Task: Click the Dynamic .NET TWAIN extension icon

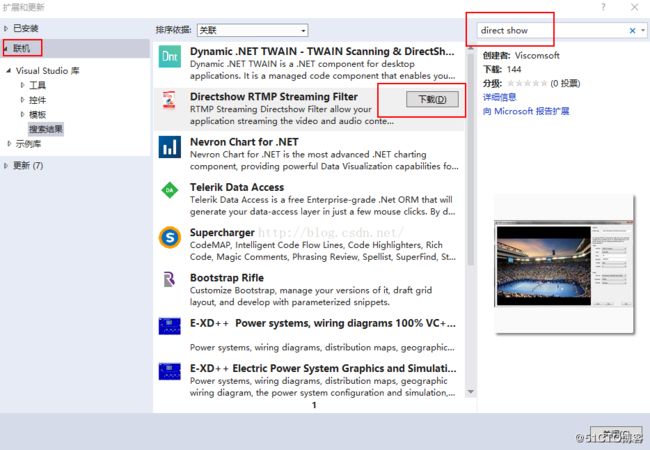Action: (170, 56)
